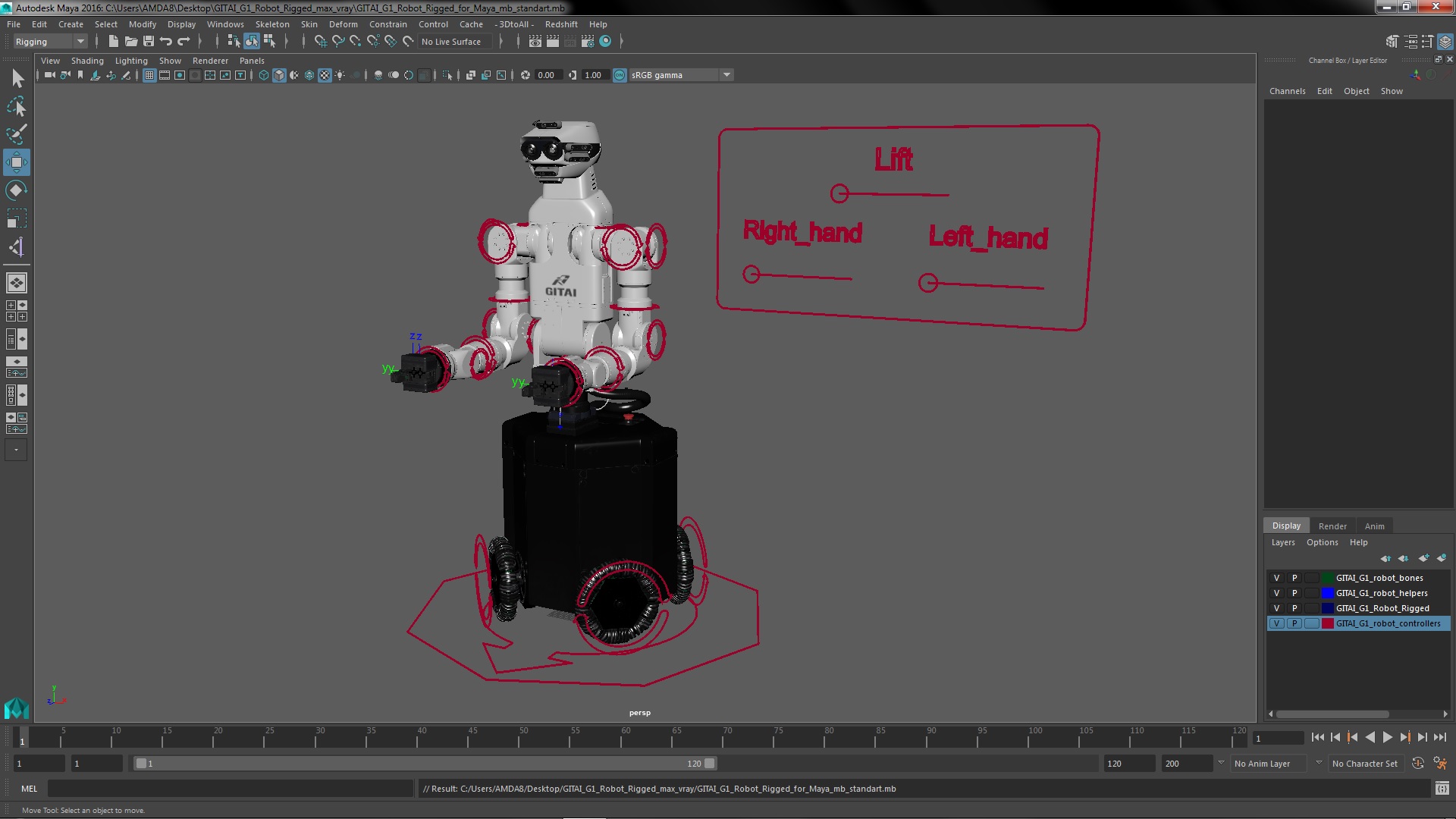The height and width of the screenshot is (819, 1456).
Task: Open the Rigging menu set dropdown
Action: tap(49, 42)
